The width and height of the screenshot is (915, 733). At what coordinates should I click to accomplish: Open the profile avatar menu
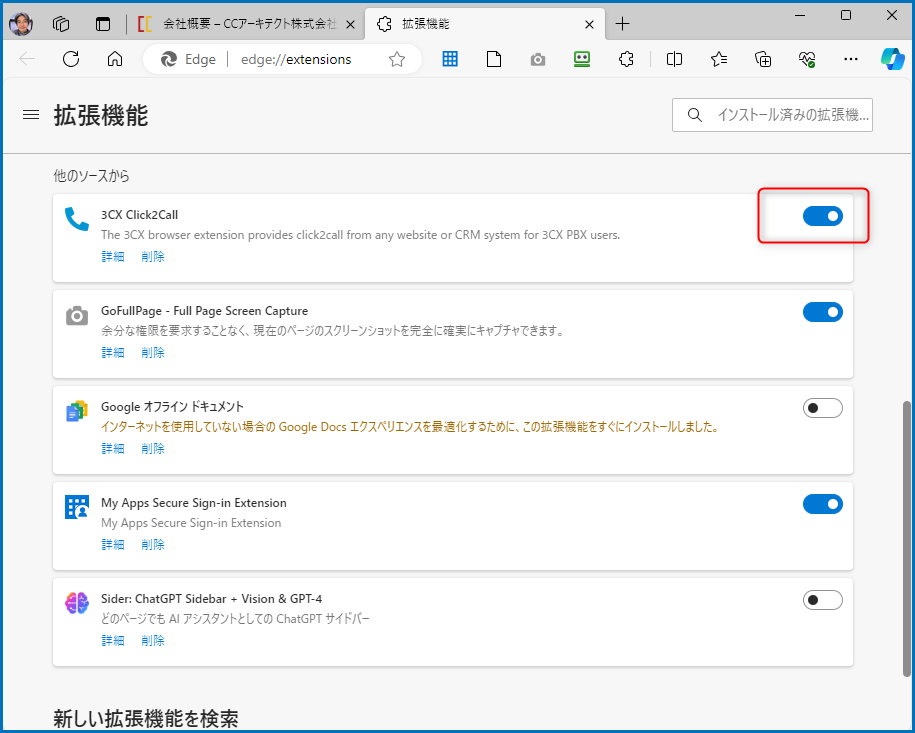[21, 24]
